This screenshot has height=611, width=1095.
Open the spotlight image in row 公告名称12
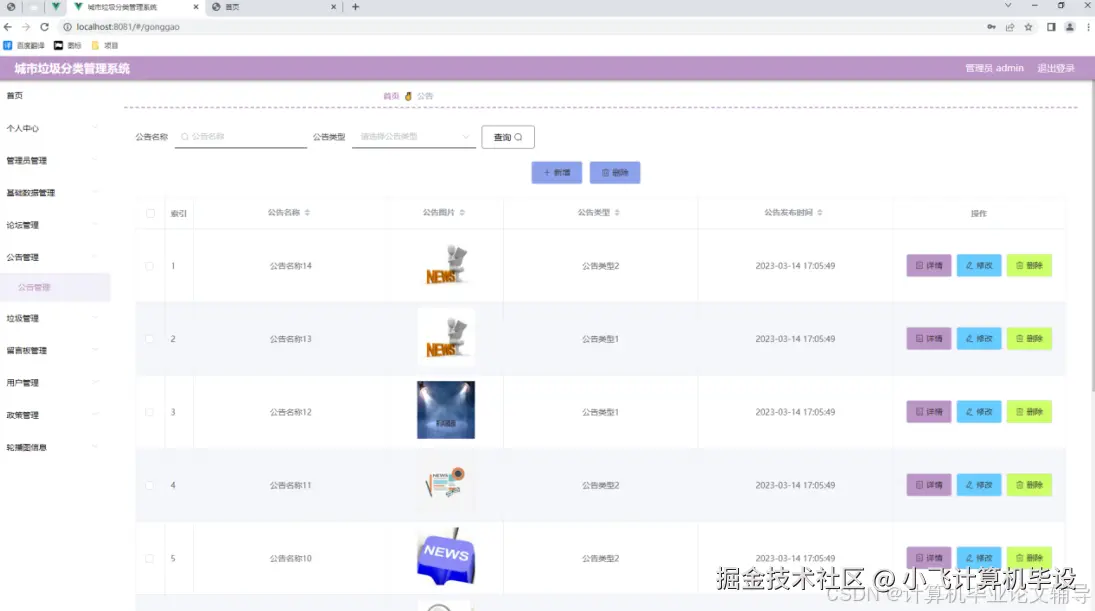click(x=446, y=410)
